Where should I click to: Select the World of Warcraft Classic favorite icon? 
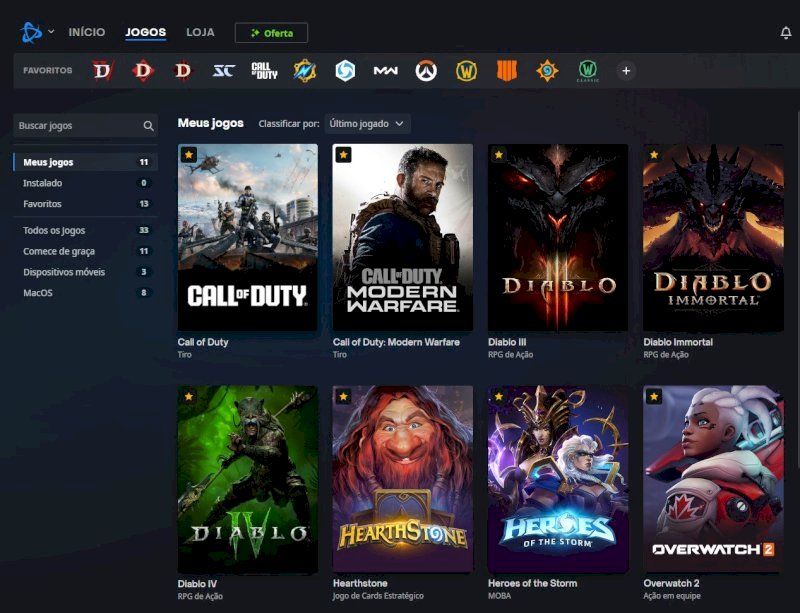click(587, 71)
